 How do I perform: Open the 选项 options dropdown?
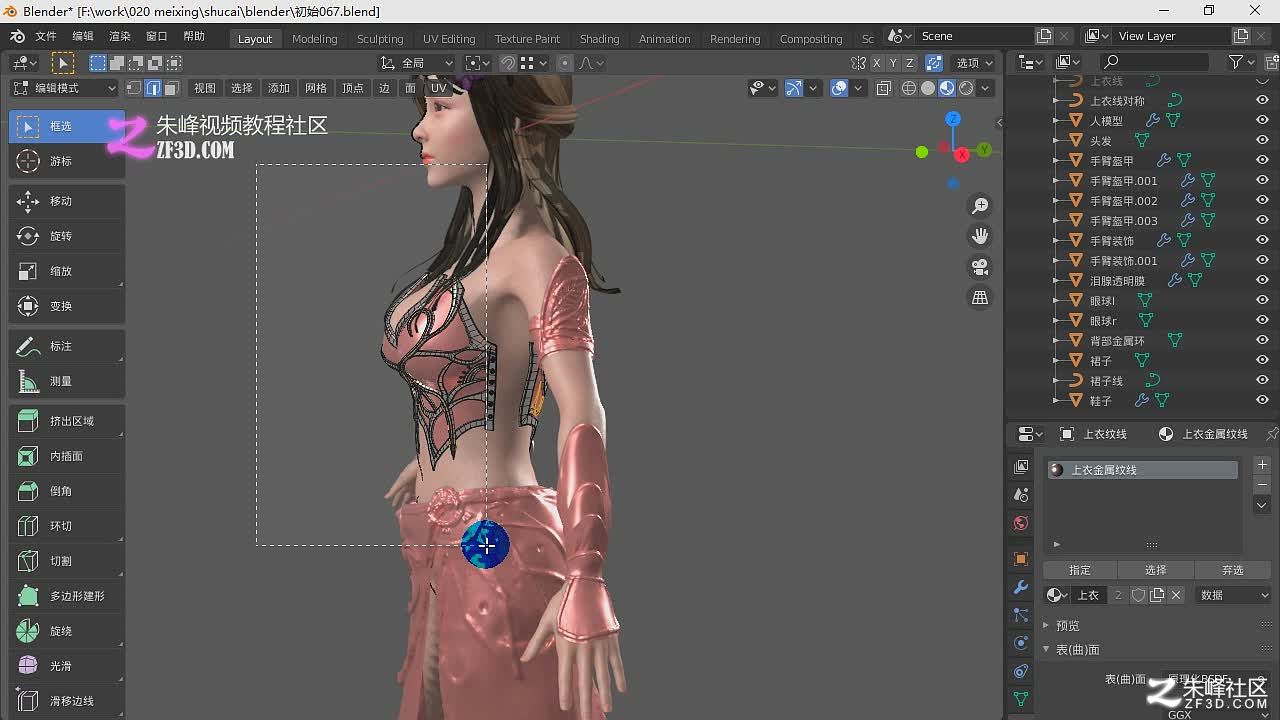[x=975, y=63]
